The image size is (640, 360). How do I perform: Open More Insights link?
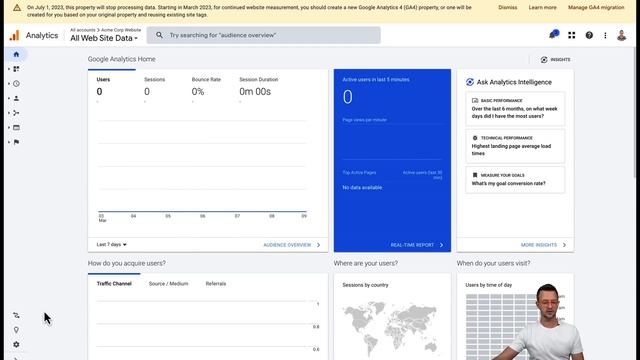[x=543, y=245]
